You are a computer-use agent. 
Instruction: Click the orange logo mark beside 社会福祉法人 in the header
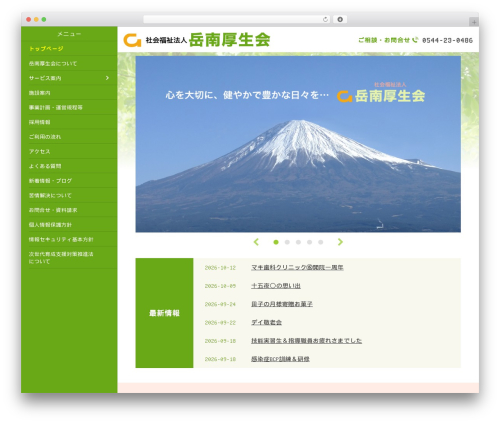click(132, 40)
